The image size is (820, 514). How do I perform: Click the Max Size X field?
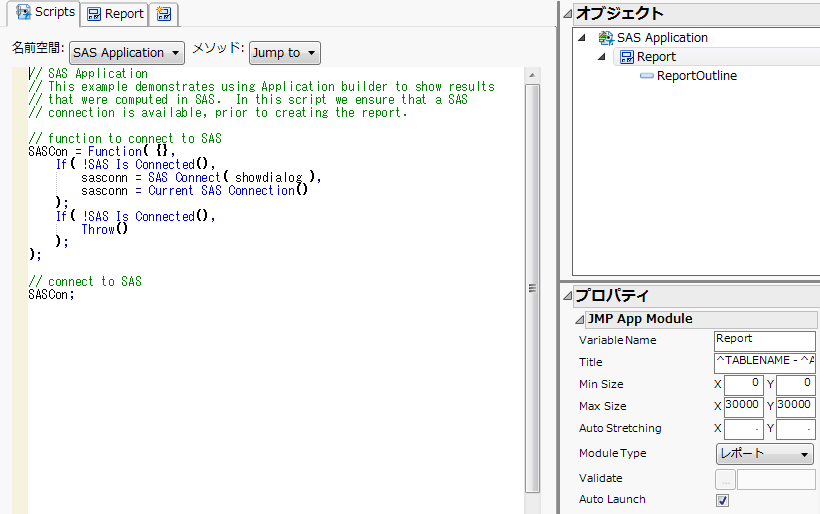click(x=743, y=406)
